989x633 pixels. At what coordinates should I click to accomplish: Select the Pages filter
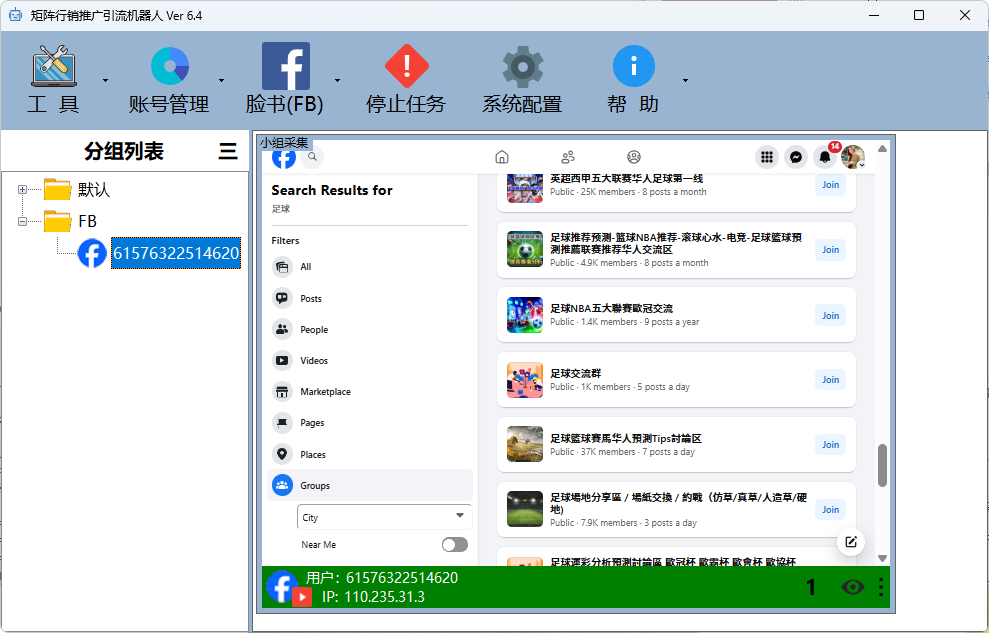click(370, 422)
